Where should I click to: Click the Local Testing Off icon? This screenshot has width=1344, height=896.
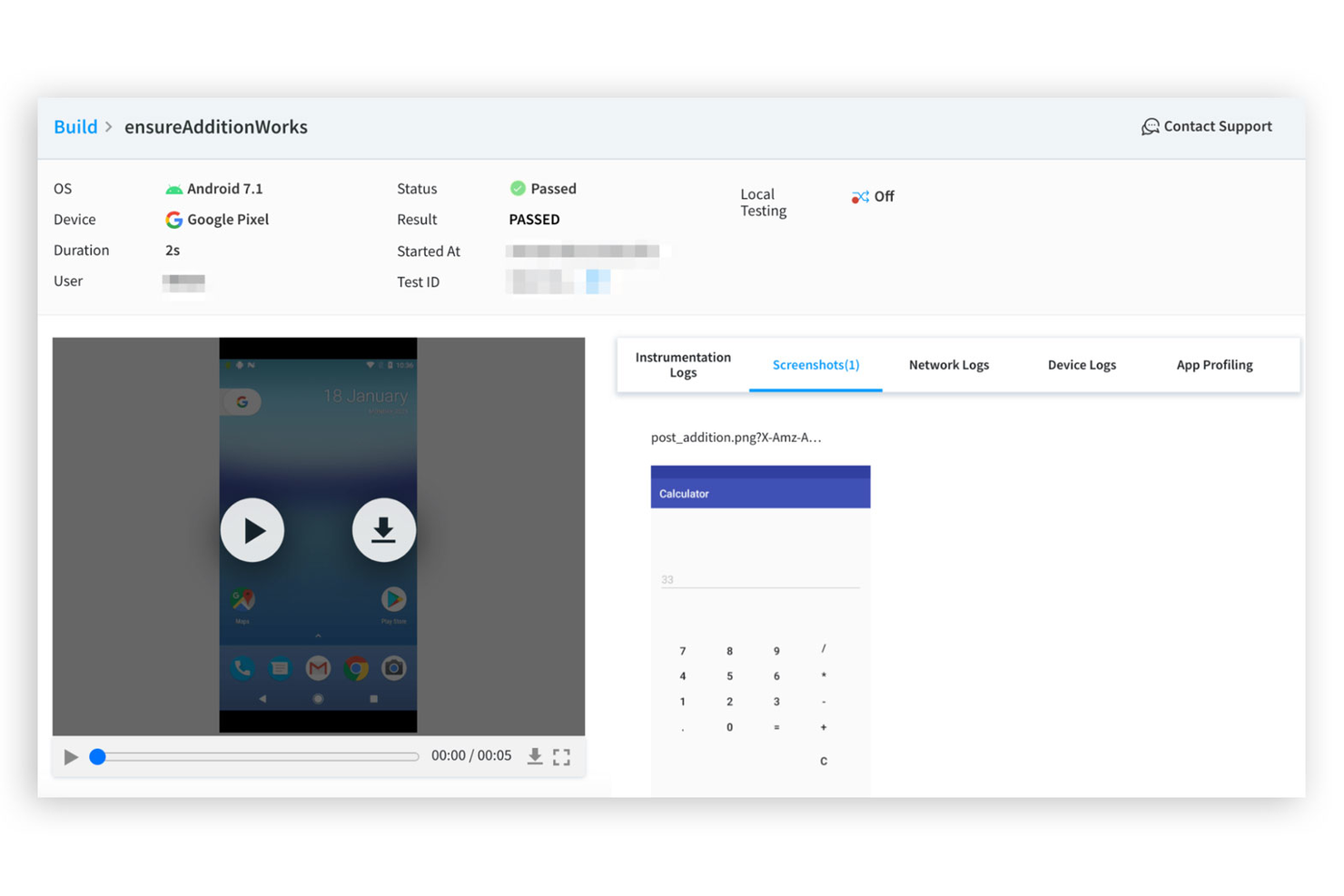coord(859,196)
